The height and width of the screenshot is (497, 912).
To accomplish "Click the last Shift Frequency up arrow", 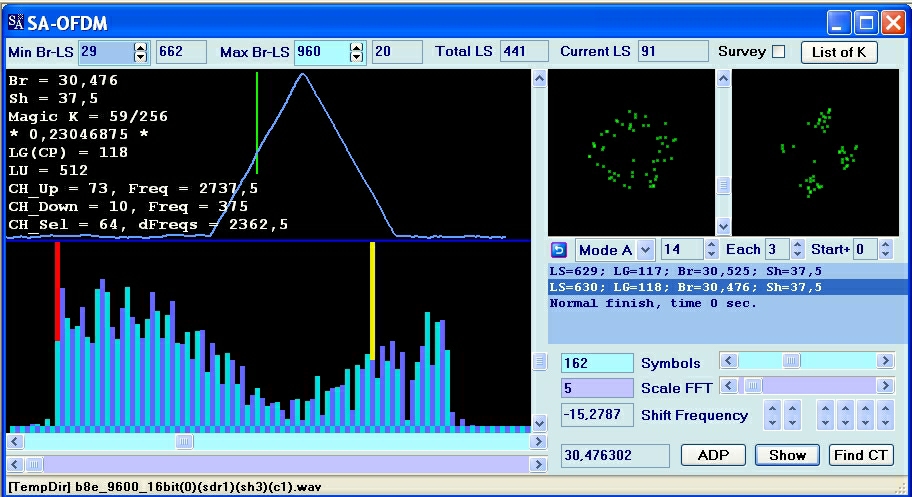I will (885, 407).
